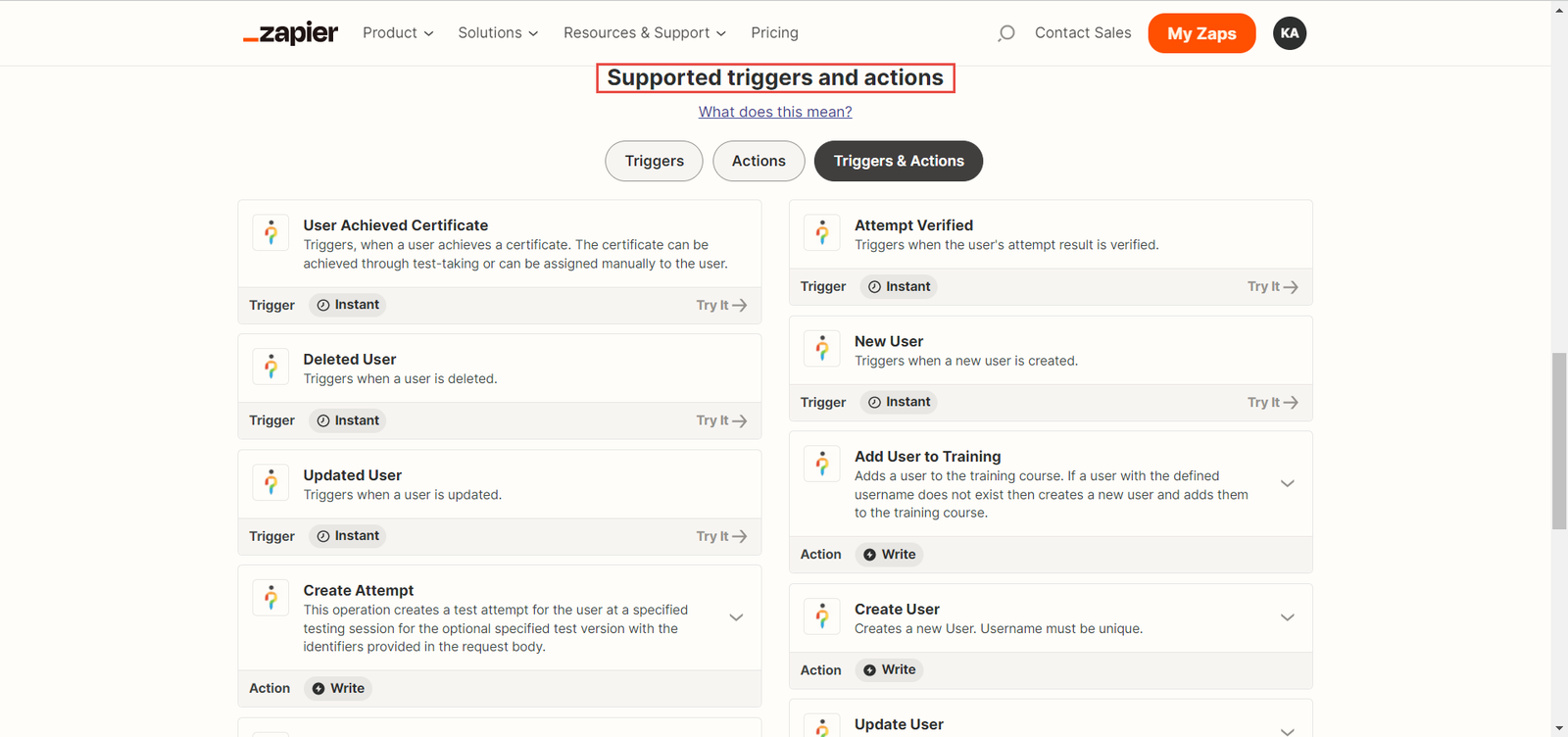Viewport: 1568px width, 737px height.
Task: Select the Triggers & Actions filter pill
Action: (x=898, y=162)
